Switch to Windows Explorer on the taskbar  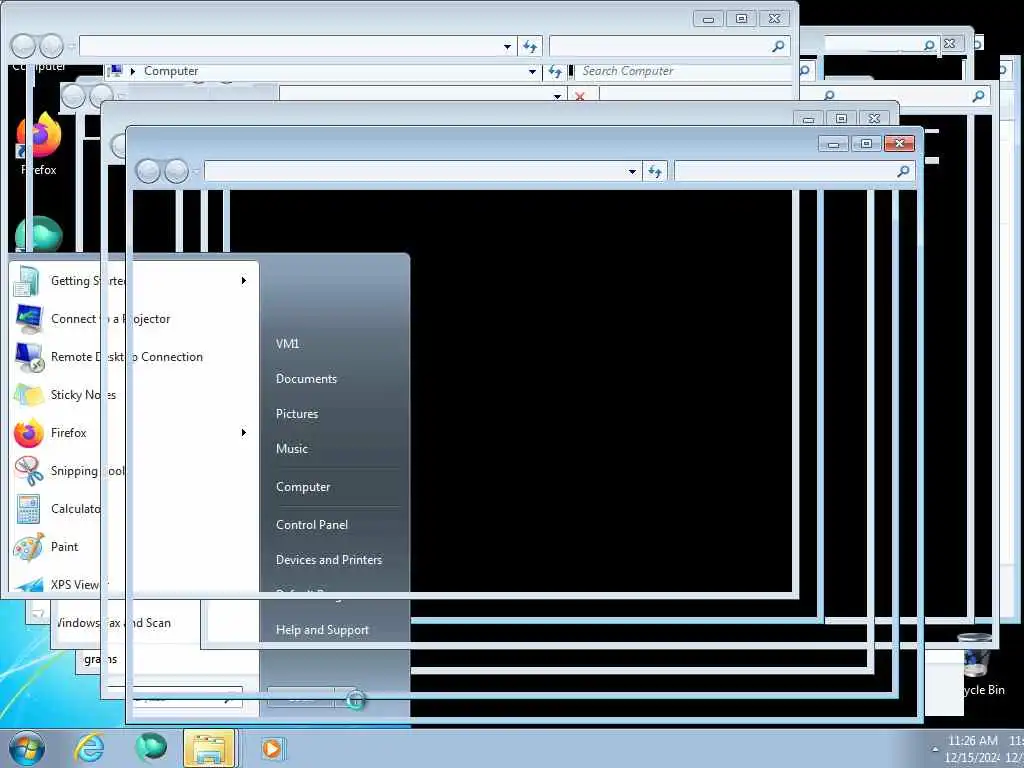210,748
